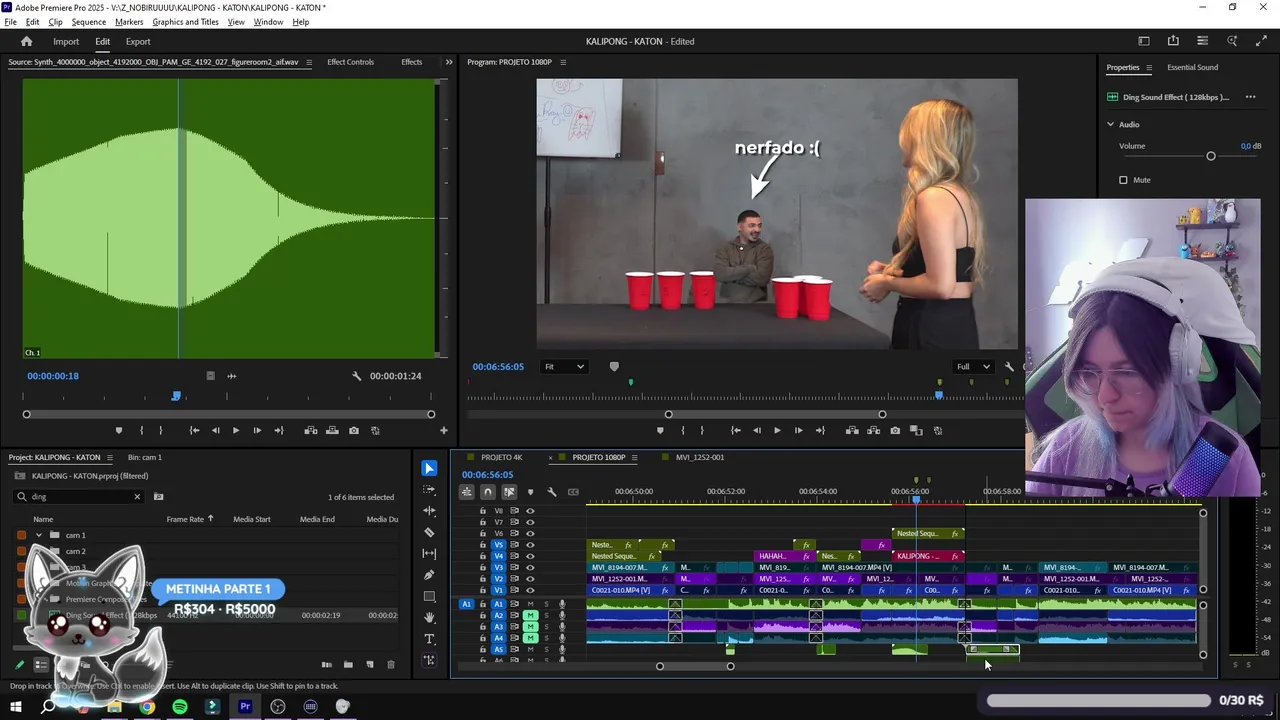The height and width of the screenshot is (720, 1280).
Task: Click Extract button in Program monitor
Action: (x=874, y=430)
